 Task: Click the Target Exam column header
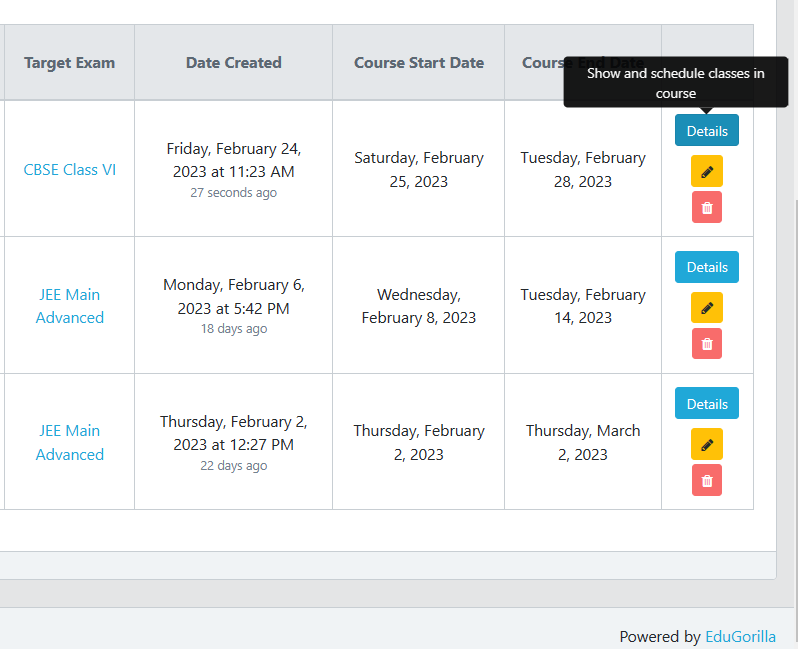tap(70, 63)
